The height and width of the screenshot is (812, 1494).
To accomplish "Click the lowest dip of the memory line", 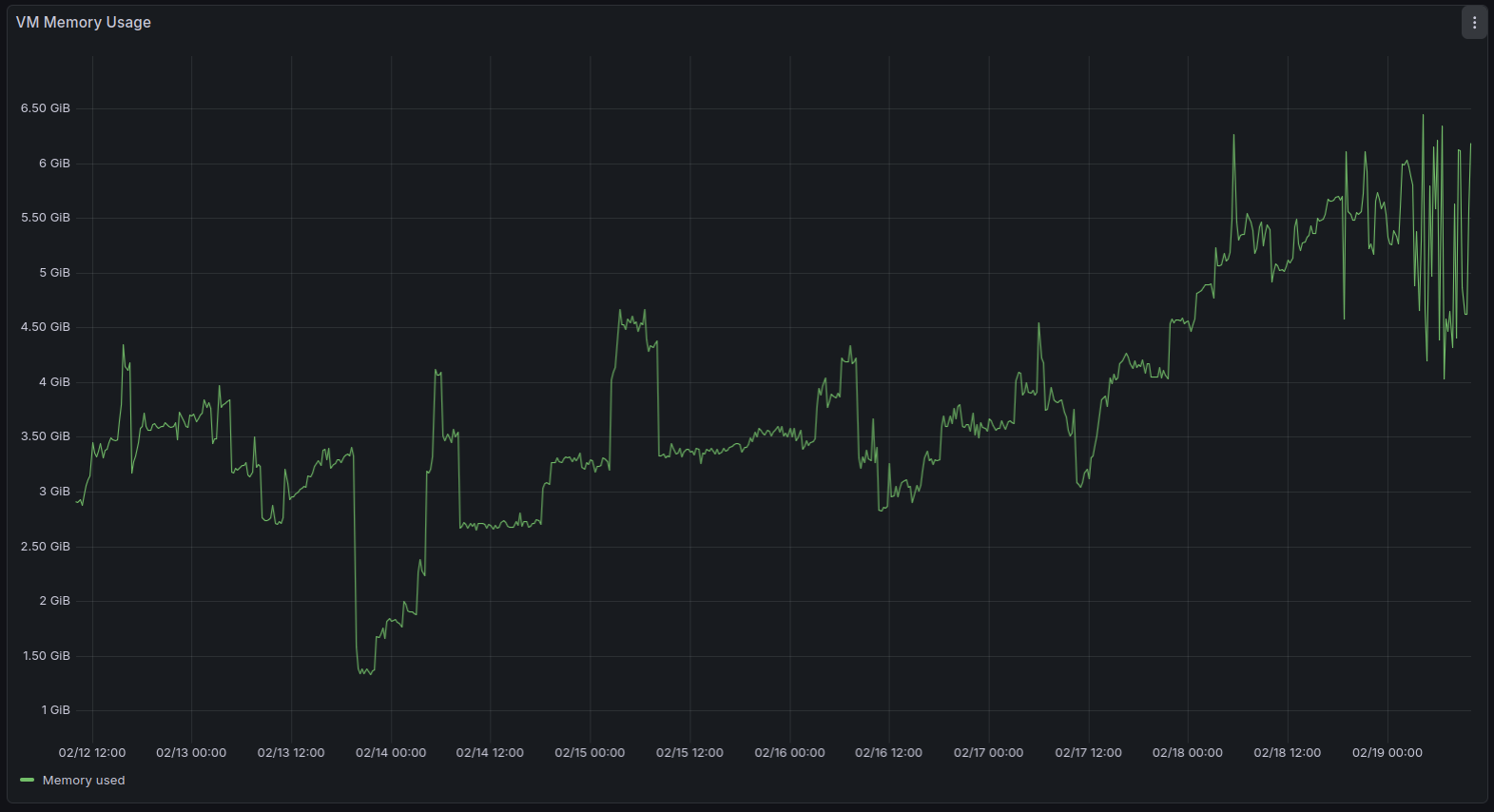I will (x=365, y=673).
